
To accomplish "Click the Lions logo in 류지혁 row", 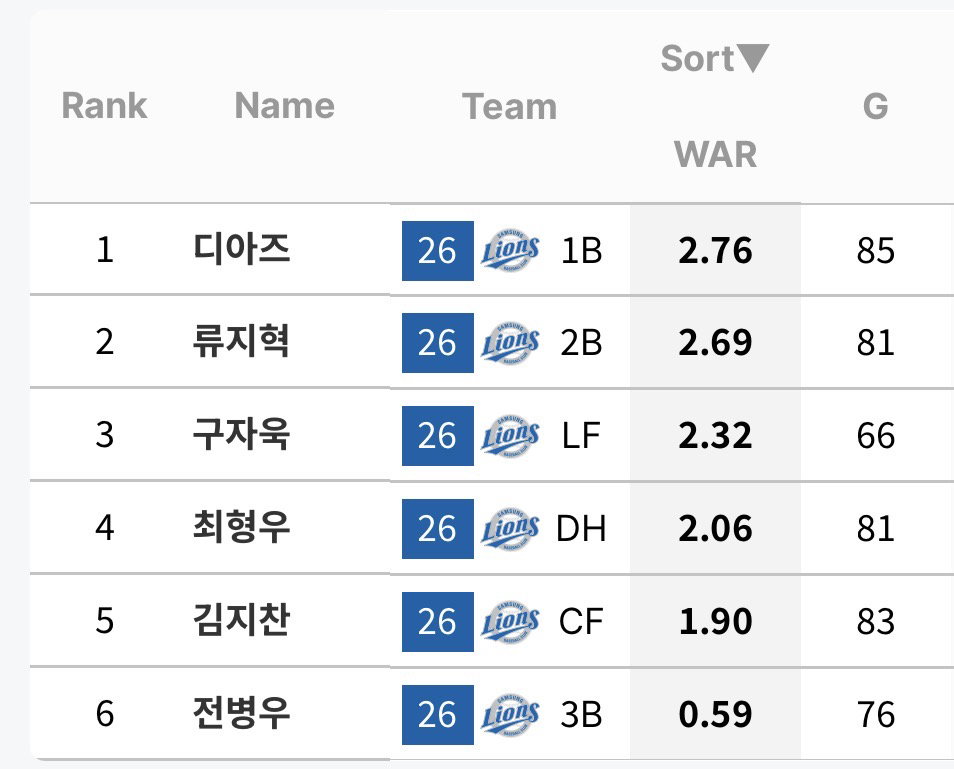I will (510, 343).
